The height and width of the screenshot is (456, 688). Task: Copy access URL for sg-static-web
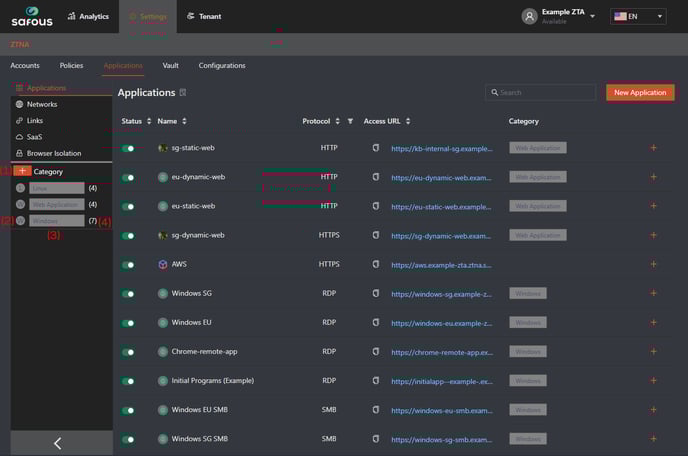pyautogui.click(x=376, y=148)
